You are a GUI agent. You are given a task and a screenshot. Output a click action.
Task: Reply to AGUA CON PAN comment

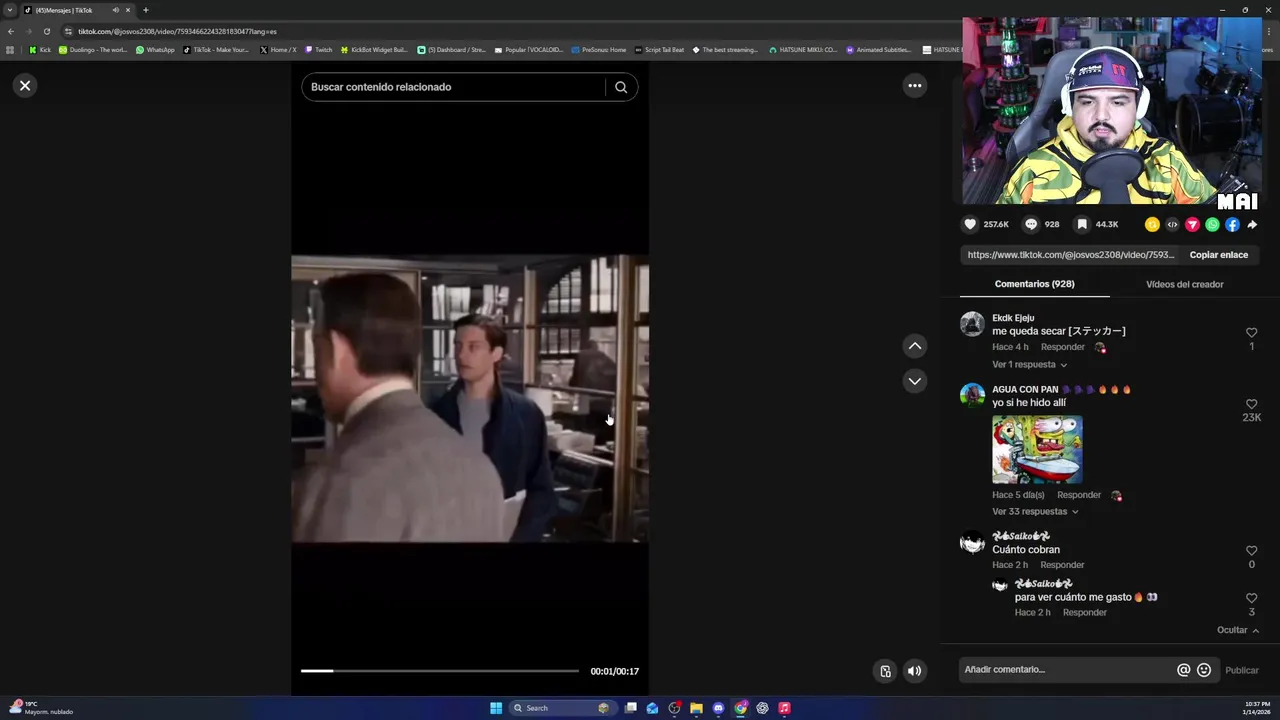click(1078, 495)
